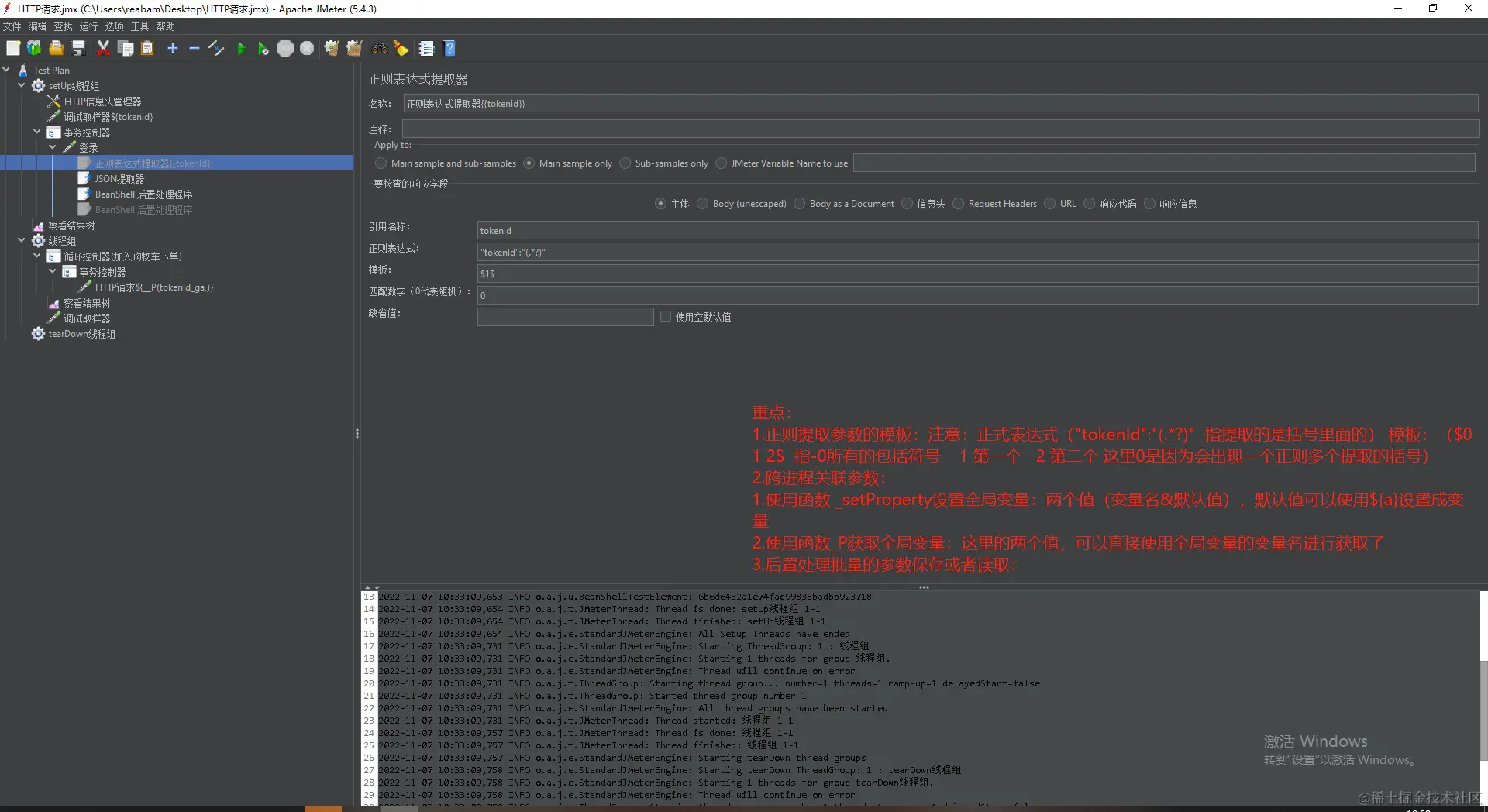Open the 工具 menu
The width and height of the screenshot is (1488, 812).
(x=139, y=26)
